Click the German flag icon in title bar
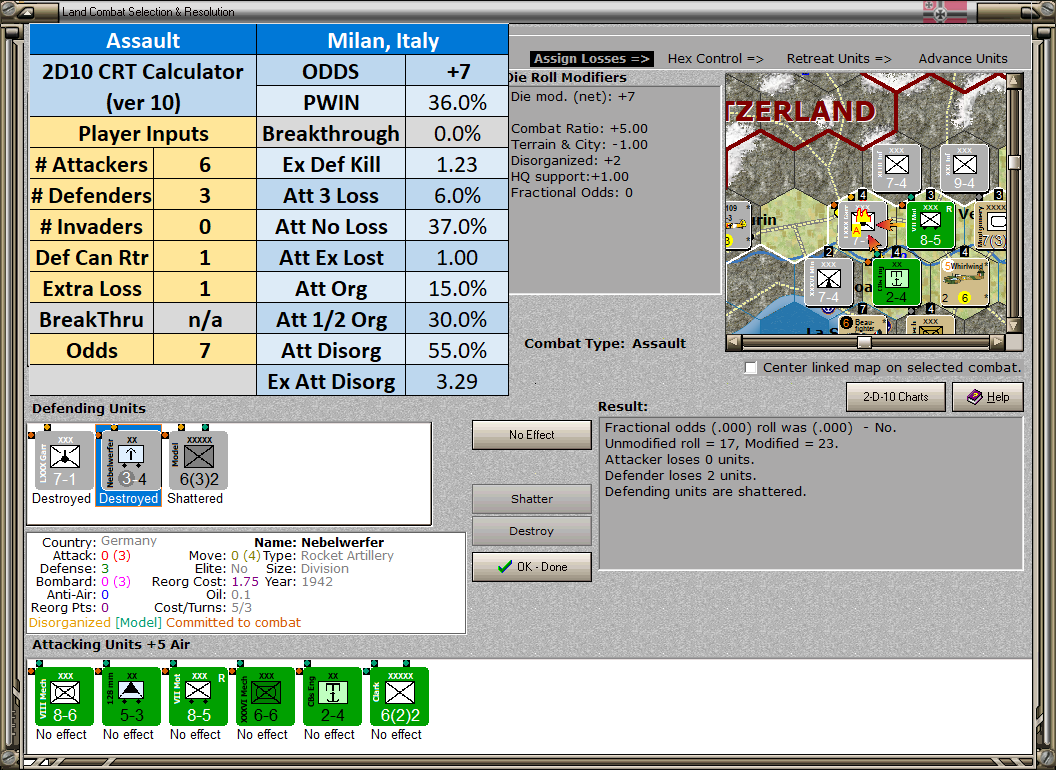The image size is (1056, 770). pyautogui.click(x=945, y=11)
